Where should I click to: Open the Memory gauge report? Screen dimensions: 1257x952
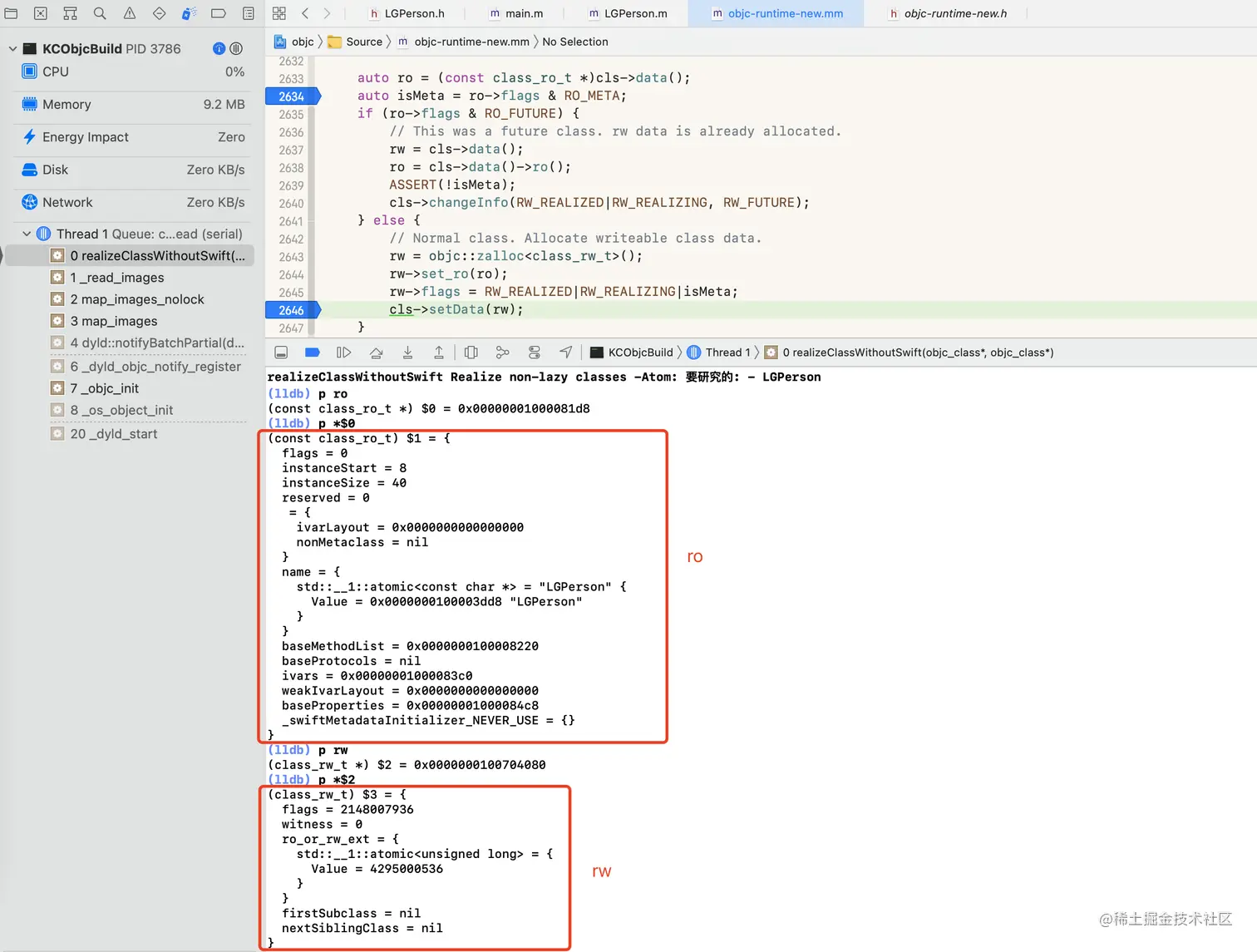[x=133, y=105]
